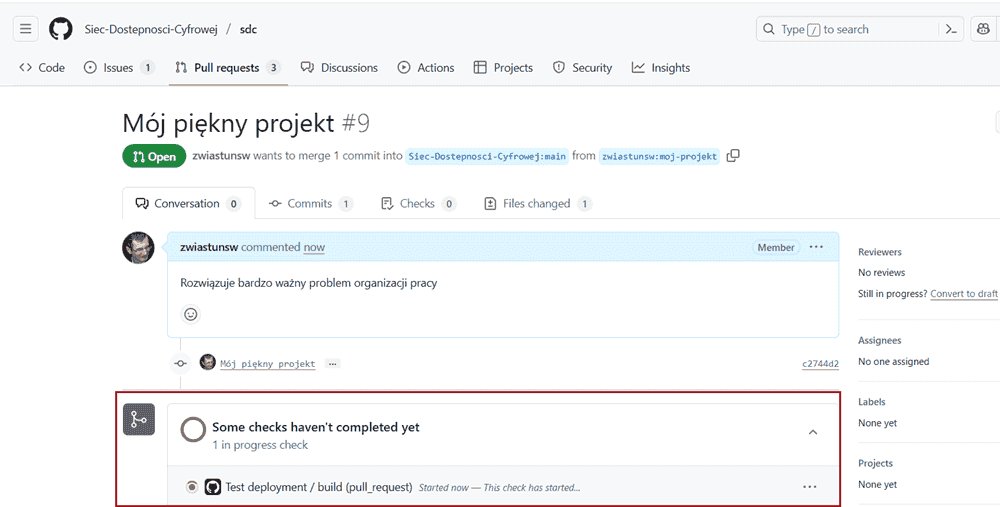Screen dimensions: 1000x507
Task: Open Siec-Dostepnosci-Cyfrowej organization link
Action: tap(150, 29)
